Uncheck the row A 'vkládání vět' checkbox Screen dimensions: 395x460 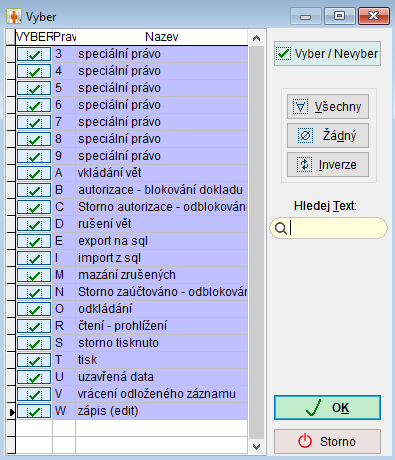click(34, 173)
